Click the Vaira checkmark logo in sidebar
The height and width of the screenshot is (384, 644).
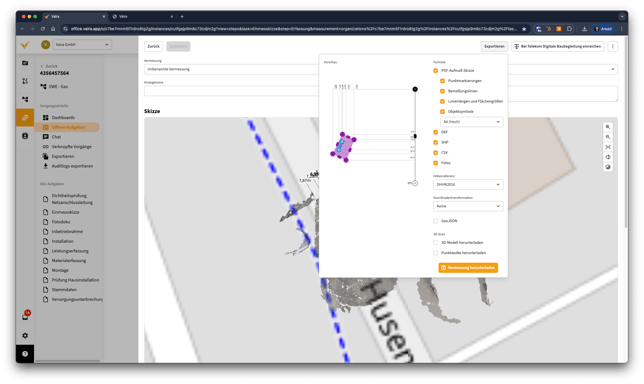pos(25,44)
